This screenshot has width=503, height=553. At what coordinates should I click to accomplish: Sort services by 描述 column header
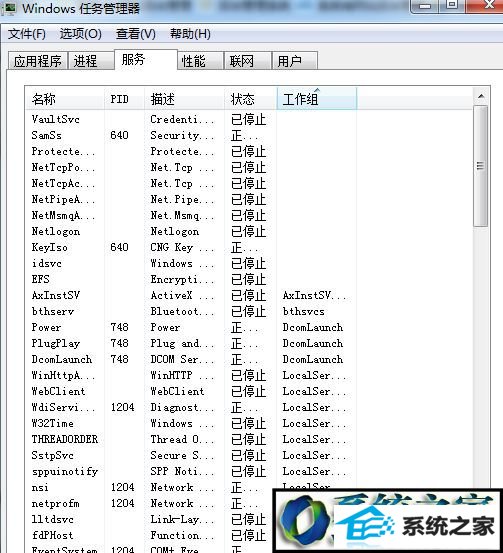pyautogui.click(x=184, y=99)
